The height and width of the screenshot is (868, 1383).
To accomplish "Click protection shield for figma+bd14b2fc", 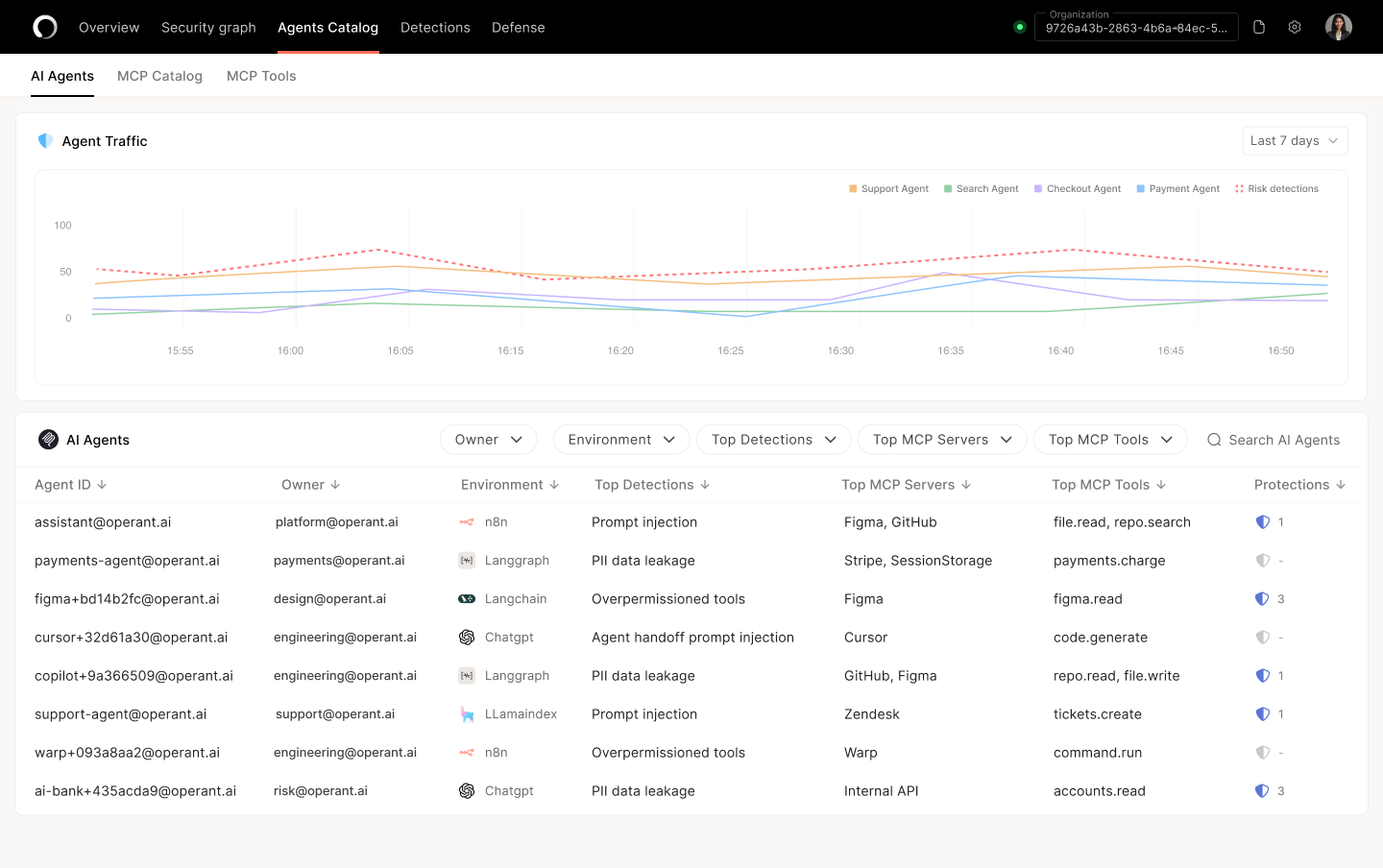I will [1263, 599].
